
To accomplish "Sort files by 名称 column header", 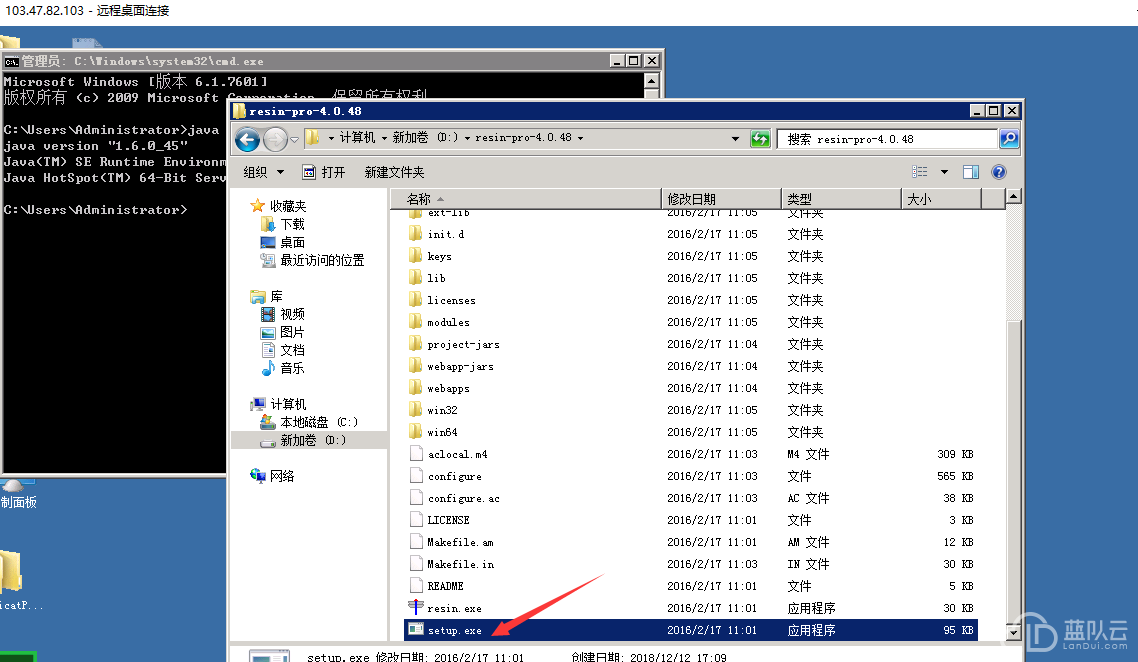I will point(526,199).
